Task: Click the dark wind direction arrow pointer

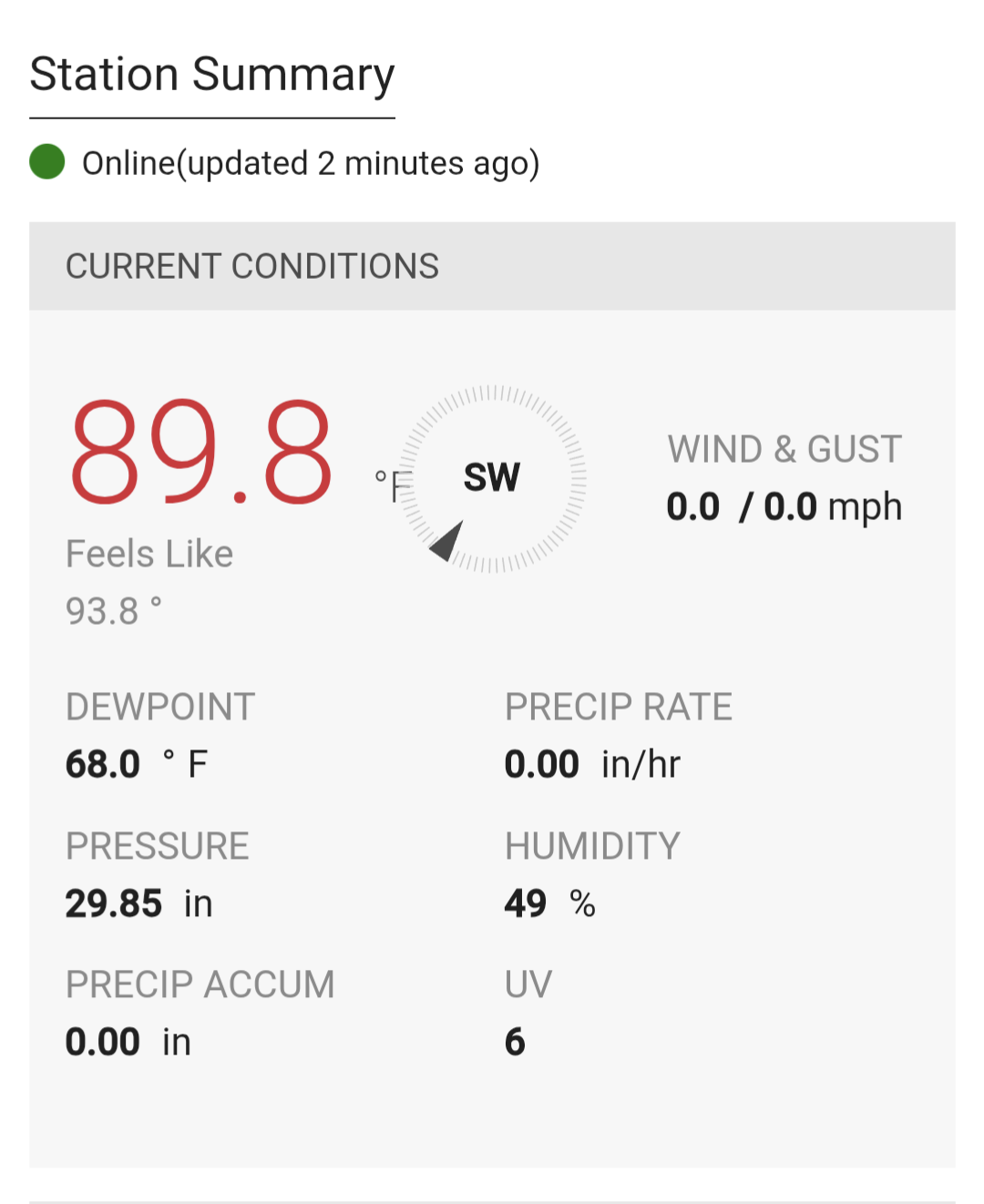Action: [446, 541]
